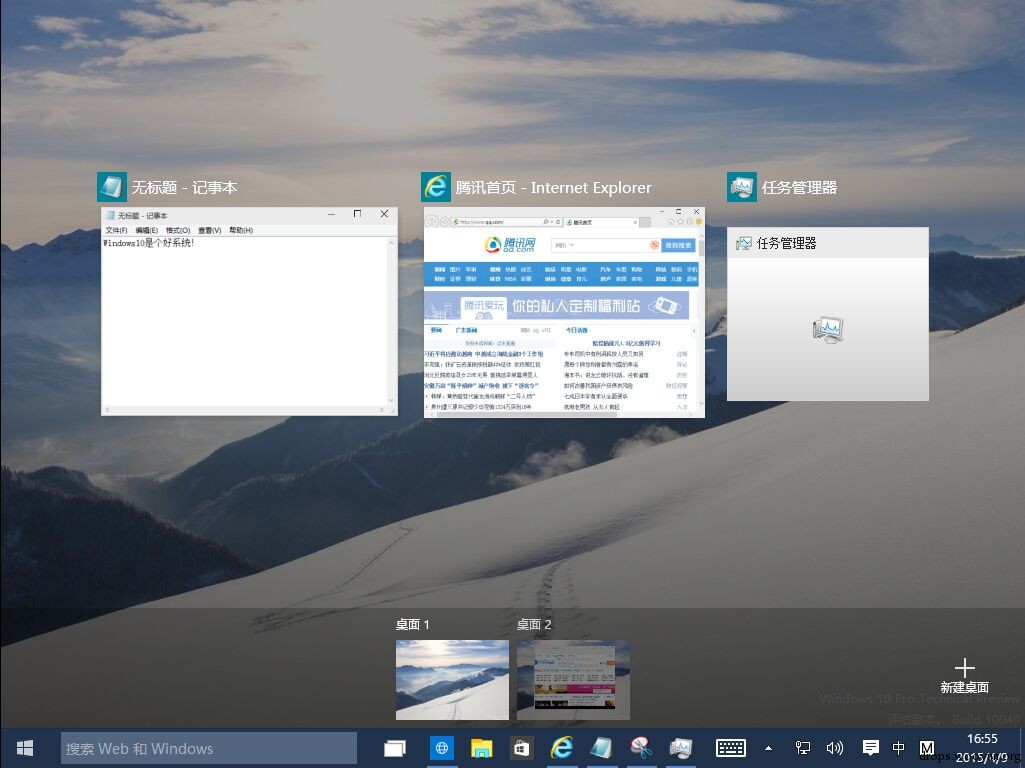This screenshot has width=1025, height=768.
Task: Open the Action Center notification icon
Action: 870,748
